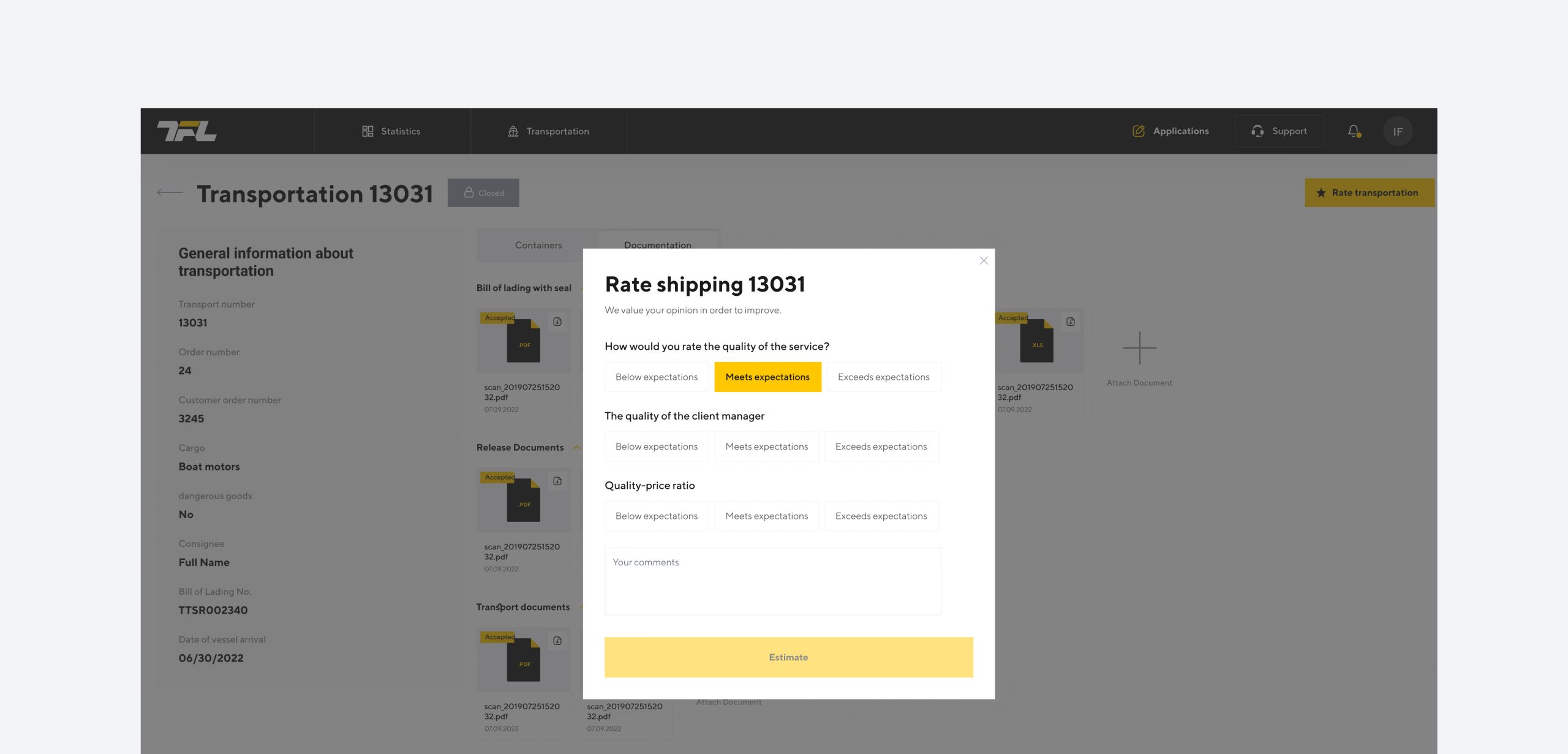Pick Exceeds expectations for service quality

[x=883, y=377]
